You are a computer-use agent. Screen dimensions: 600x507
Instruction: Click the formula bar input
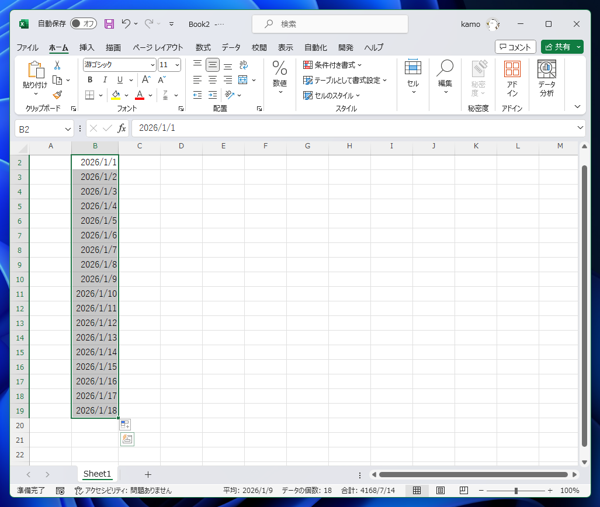(x=354, y=128)
